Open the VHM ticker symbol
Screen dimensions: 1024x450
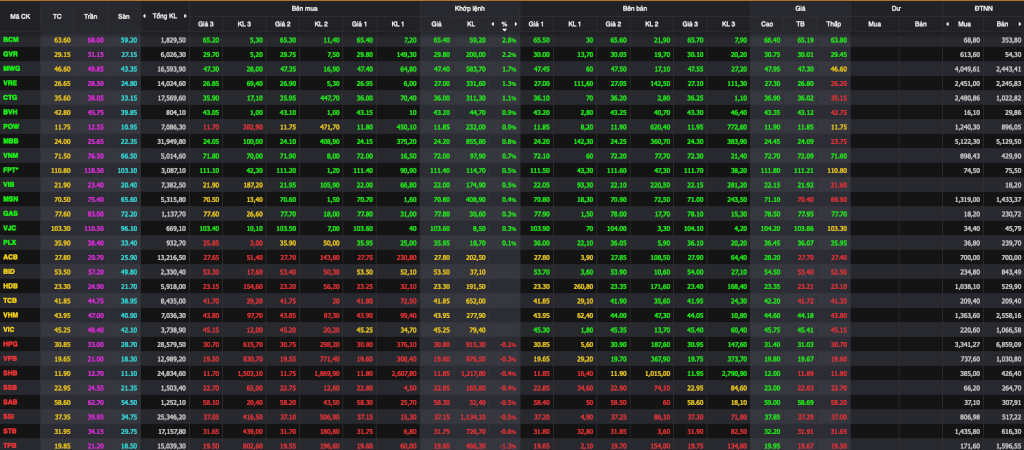10,314
